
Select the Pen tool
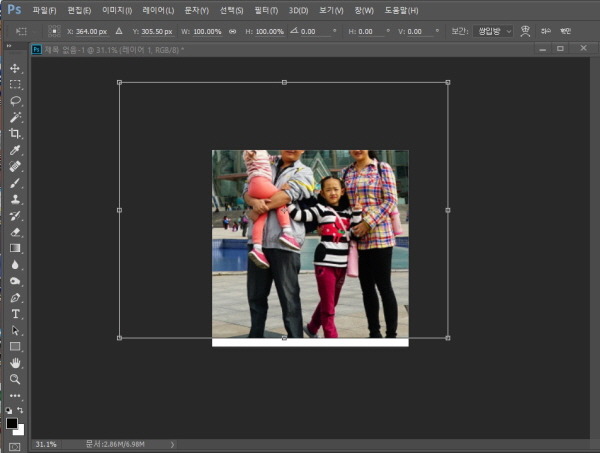pos(15,298)
